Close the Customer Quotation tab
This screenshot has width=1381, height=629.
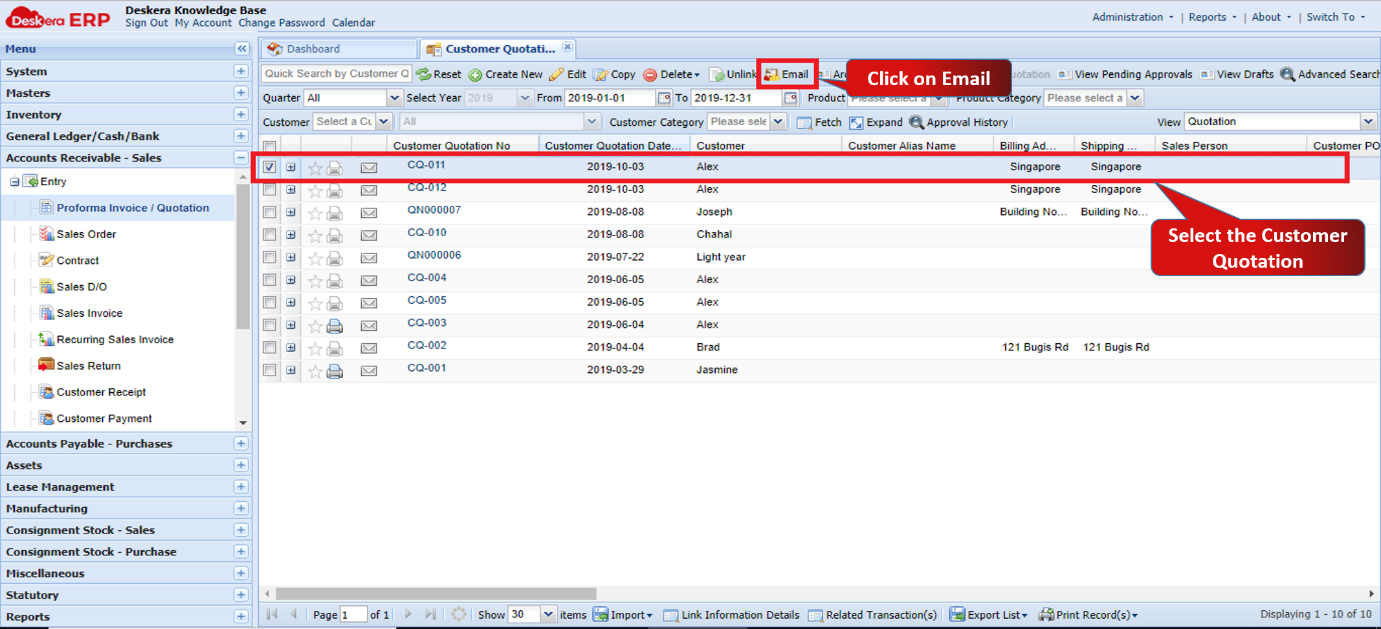pos(567,47)
